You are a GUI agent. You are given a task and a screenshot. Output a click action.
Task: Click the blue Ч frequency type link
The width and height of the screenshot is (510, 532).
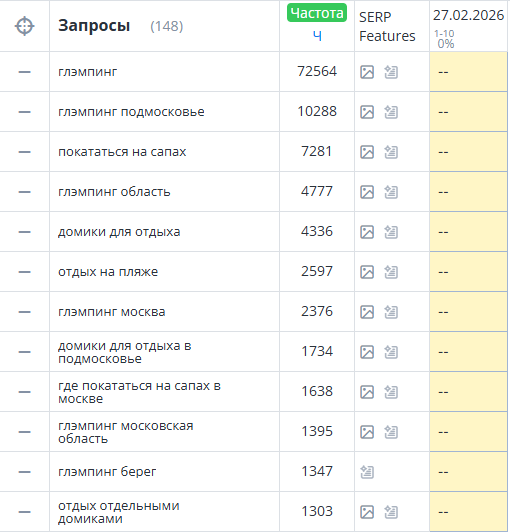317,36
